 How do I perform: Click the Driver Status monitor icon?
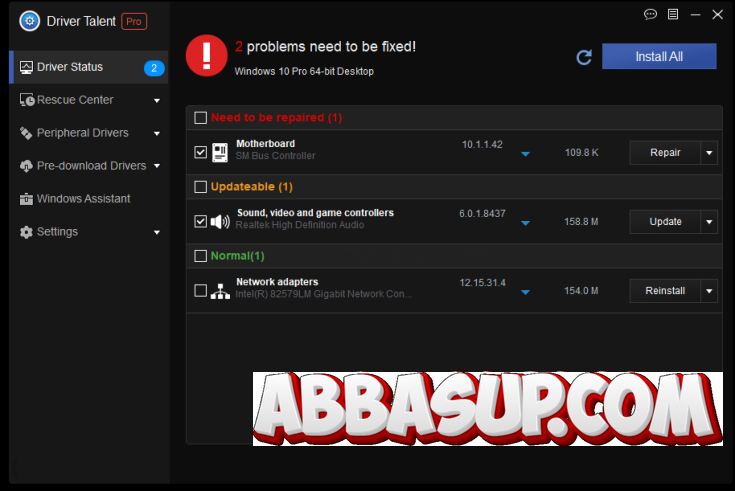tap(26, 67)
